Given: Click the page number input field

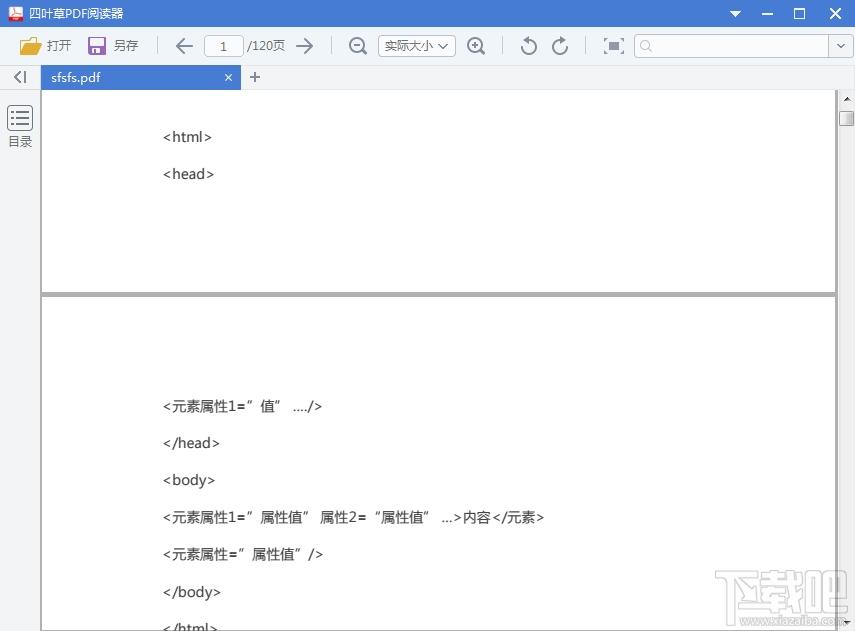Looking at the screenshot, I should click(x=224, y=46).
